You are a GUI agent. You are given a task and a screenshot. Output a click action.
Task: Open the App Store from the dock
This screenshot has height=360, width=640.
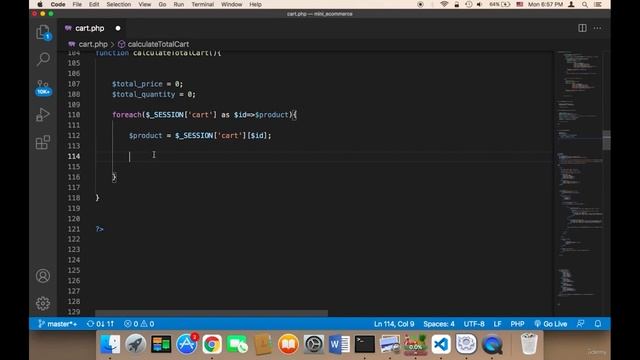pos(187,344)
